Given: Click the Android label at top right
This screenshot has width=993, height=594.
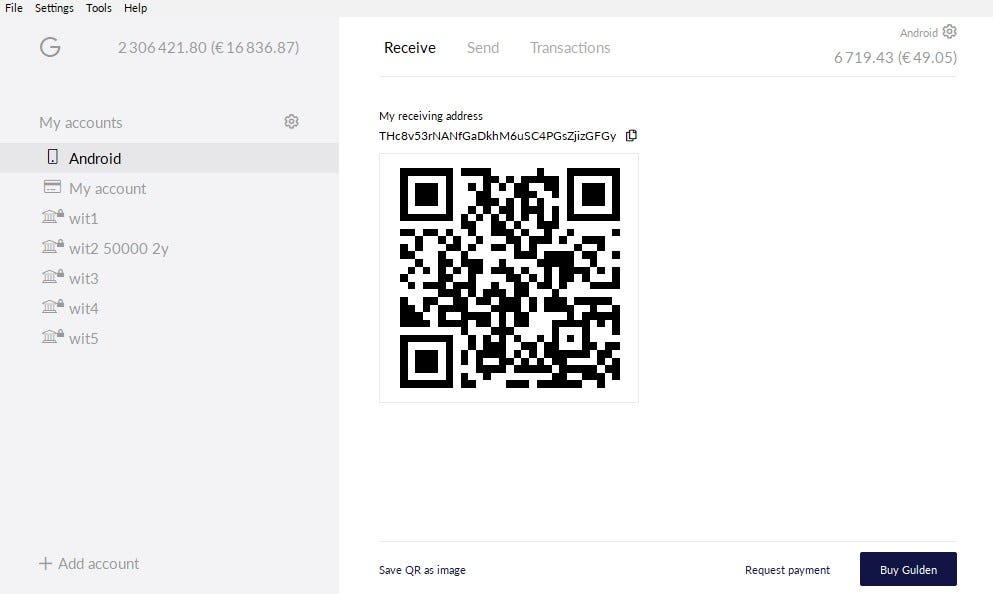Looking at the screenshot, I should [x=918, y=33].
